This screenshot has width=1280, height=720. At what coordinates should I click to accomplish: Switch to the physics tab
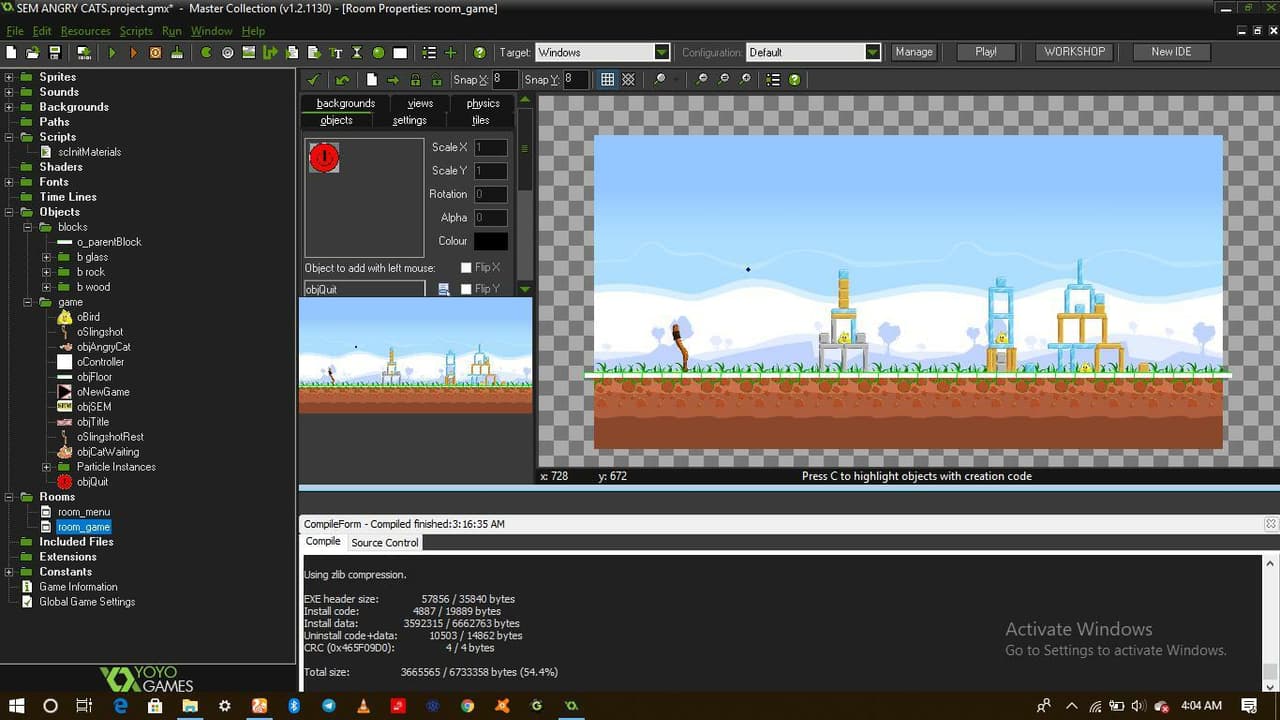(483, 103)
